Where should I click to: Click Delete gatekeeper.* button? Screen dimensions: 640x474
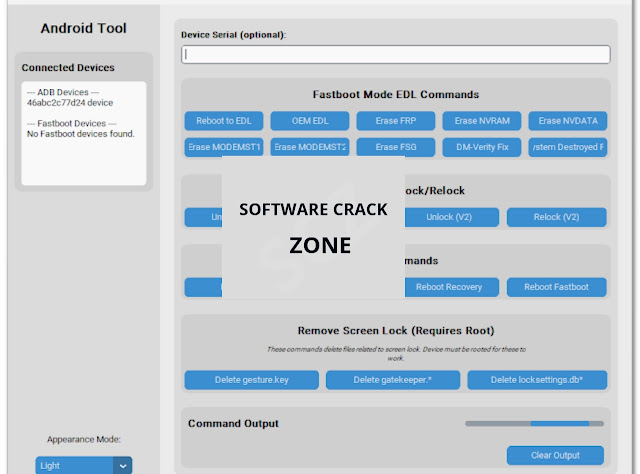(x=393, y=380)
